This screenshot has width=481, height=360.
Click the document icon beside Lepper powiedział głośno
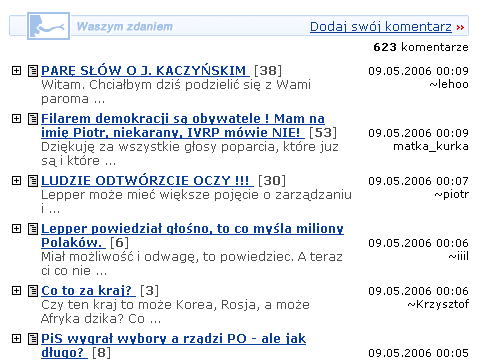pos(33,229)
